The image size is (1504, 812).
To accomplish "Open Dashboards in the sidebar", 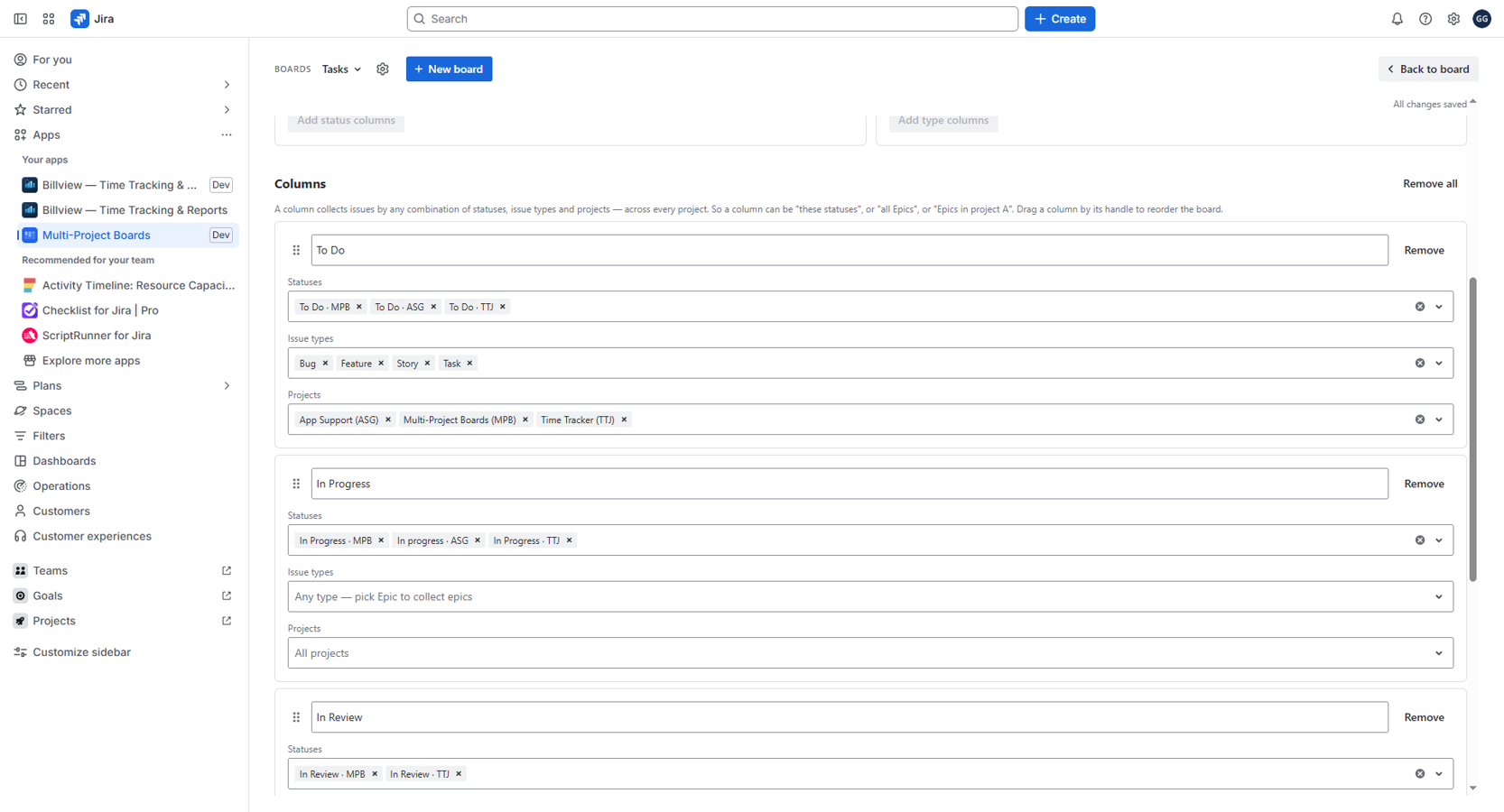I will click(x=125, y=461).
